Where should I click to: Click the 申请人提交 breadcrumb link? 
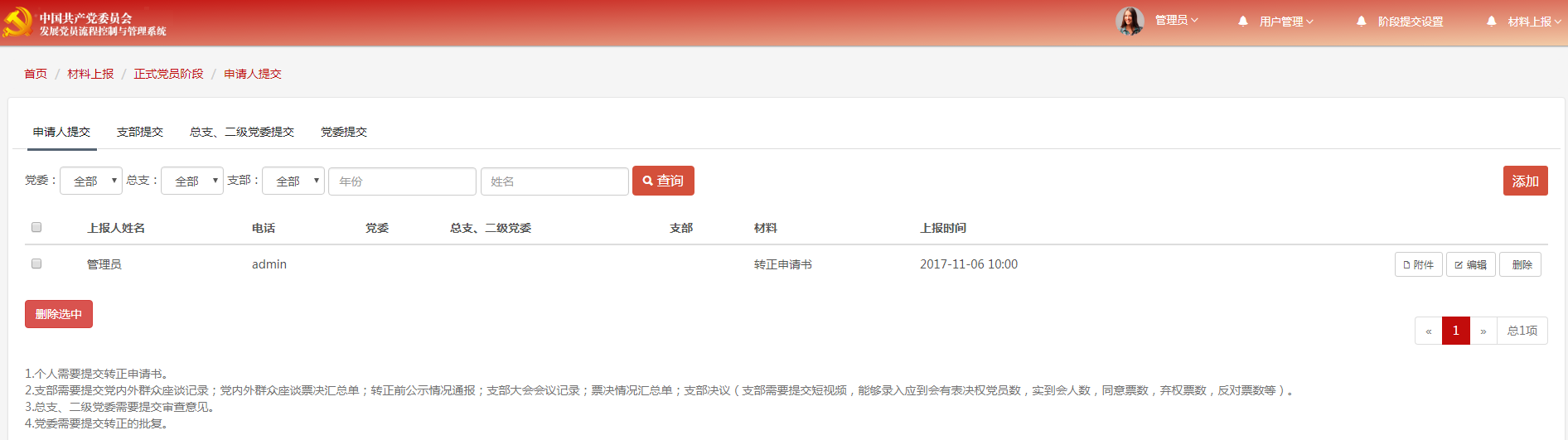point(253,74)
